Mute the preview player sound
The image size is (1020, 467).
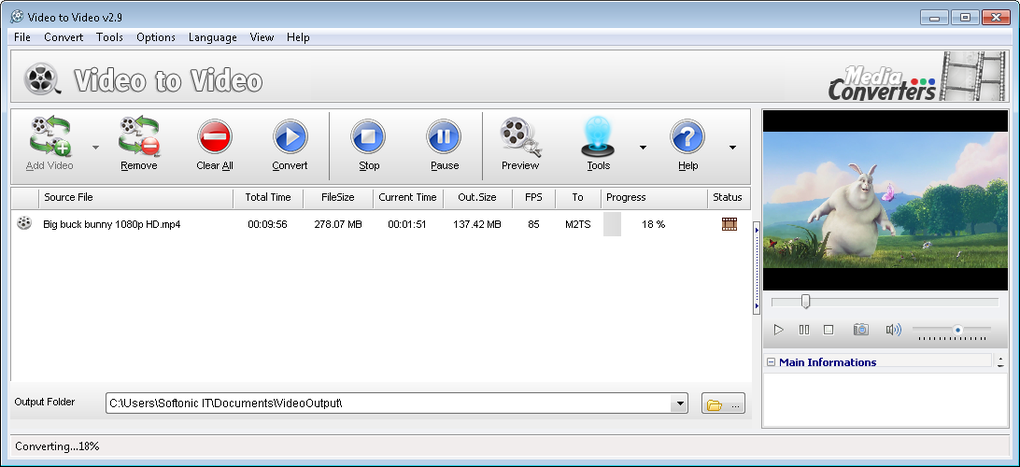893,329
